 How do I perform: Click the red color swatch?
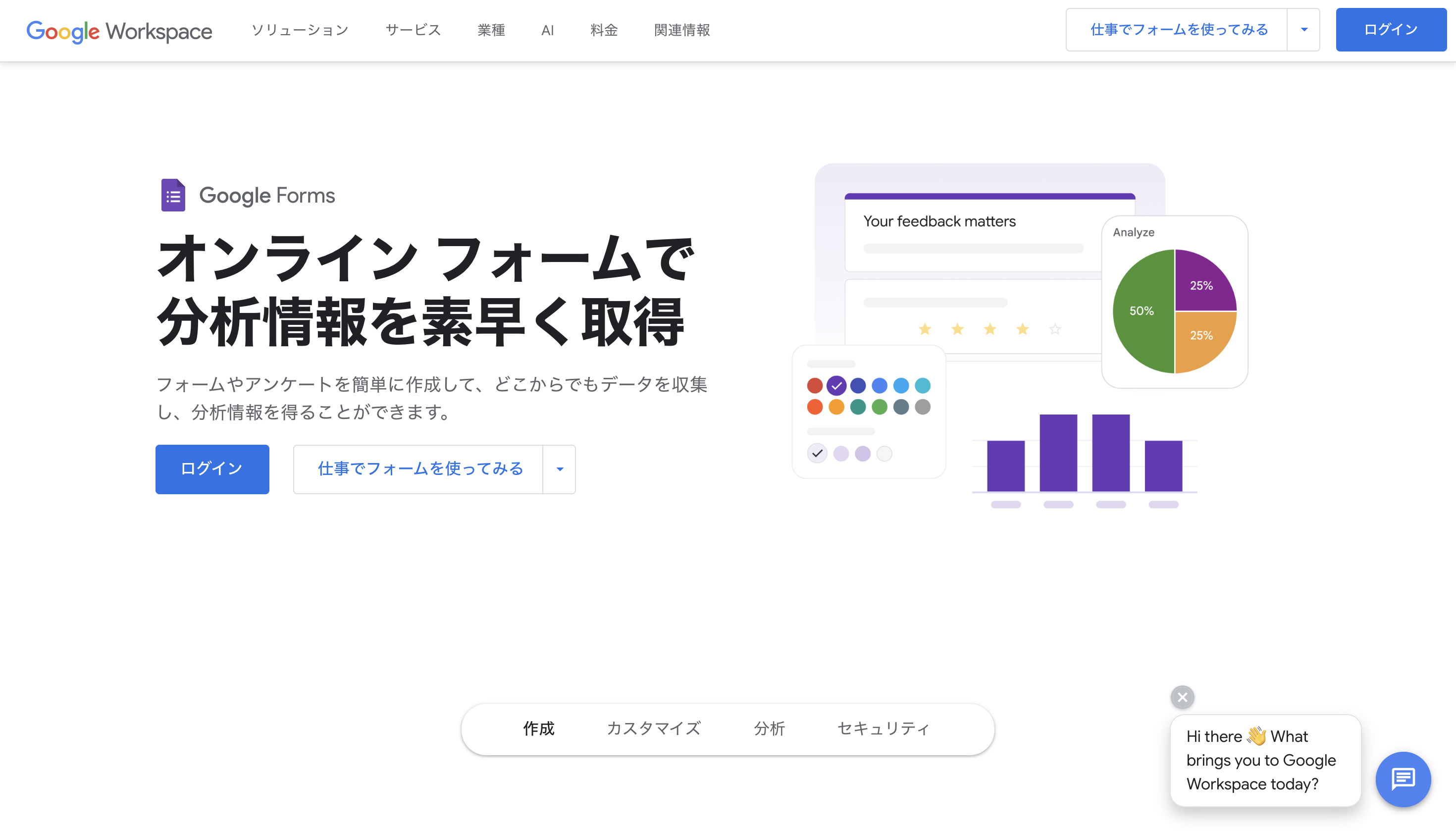(x=815, y=386)
